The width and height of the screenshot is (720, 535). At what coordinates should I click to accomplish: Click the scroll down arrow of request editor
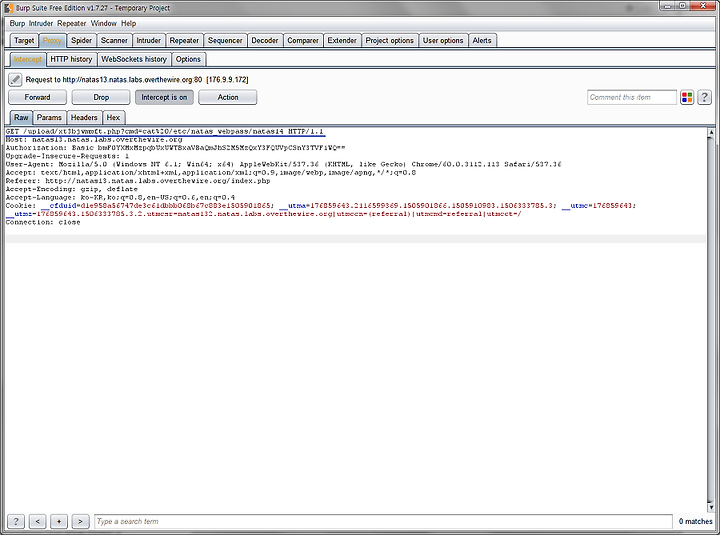[x=711, y=507]
